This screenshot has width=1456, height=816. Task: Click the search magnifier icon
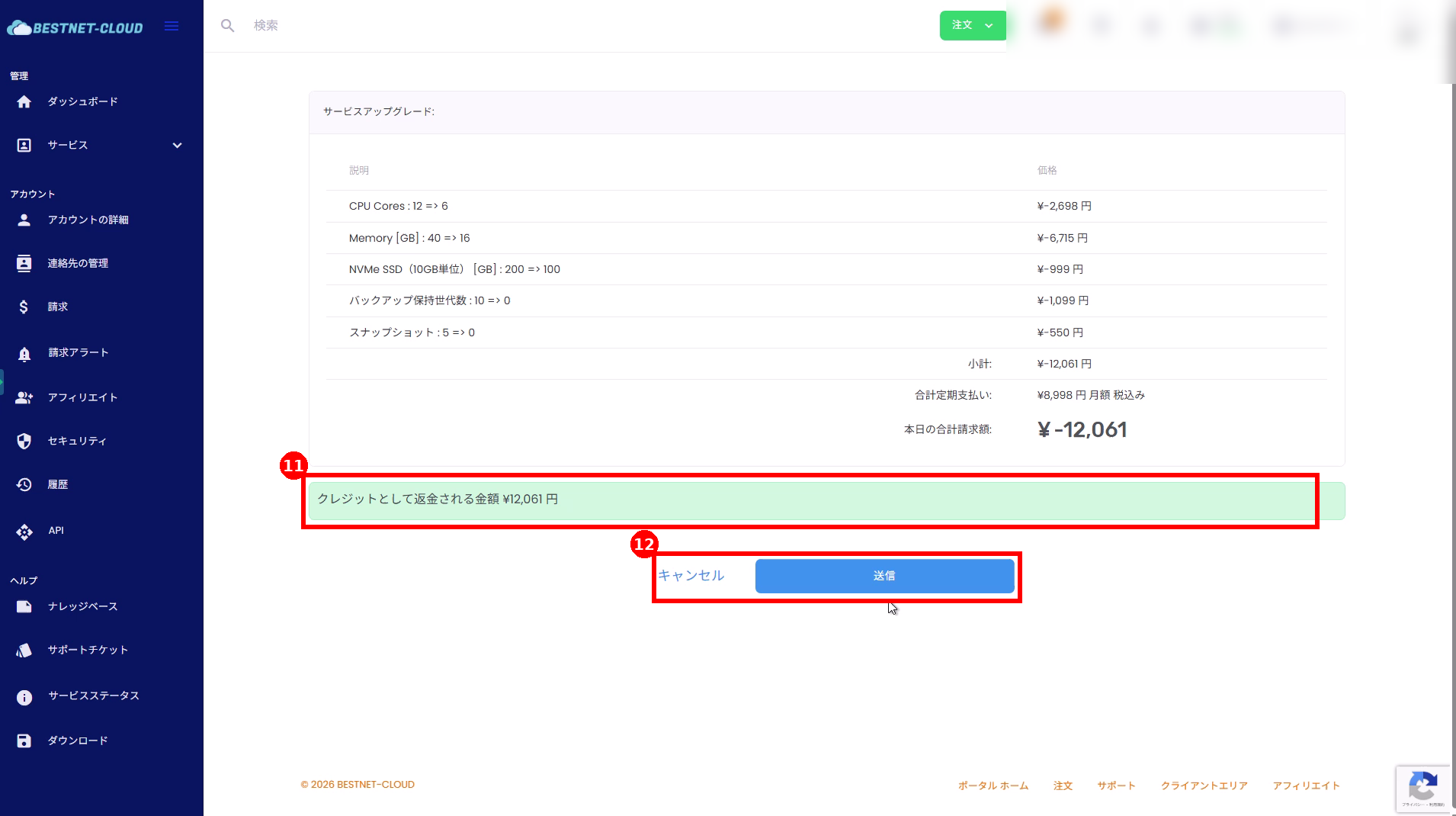tap(227, 26)
